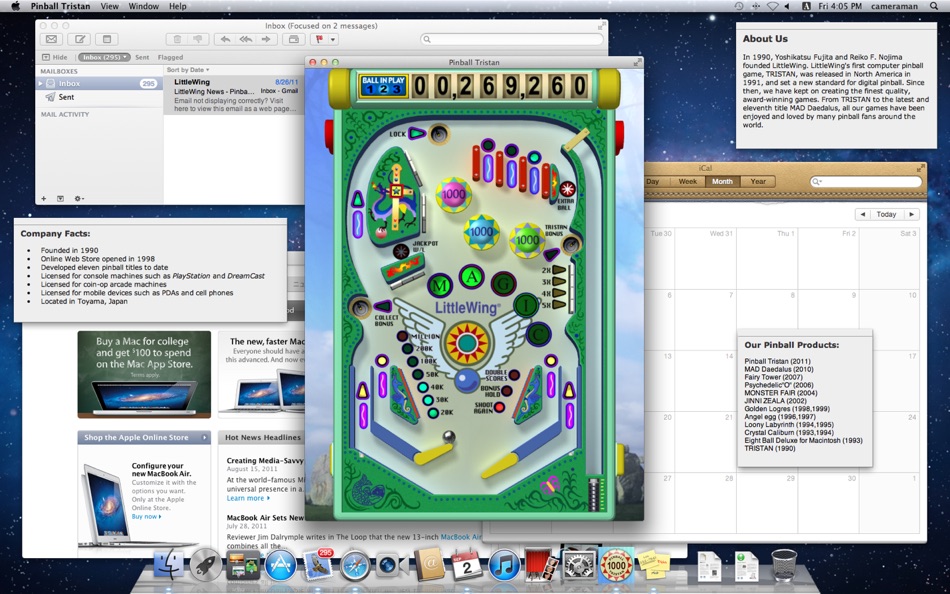Forward the message using Mail's forward arrow

pos(266,39)
